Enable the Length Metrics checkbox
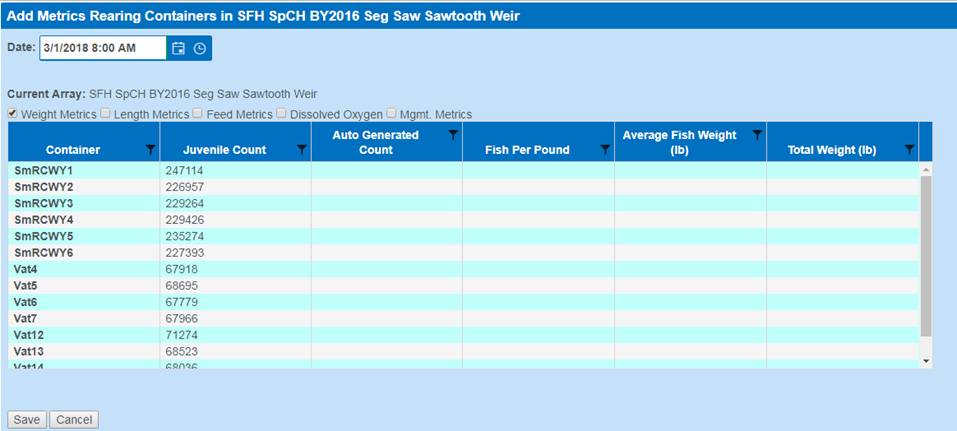Screen dimensions: 957x431 (x=106, y=114)
